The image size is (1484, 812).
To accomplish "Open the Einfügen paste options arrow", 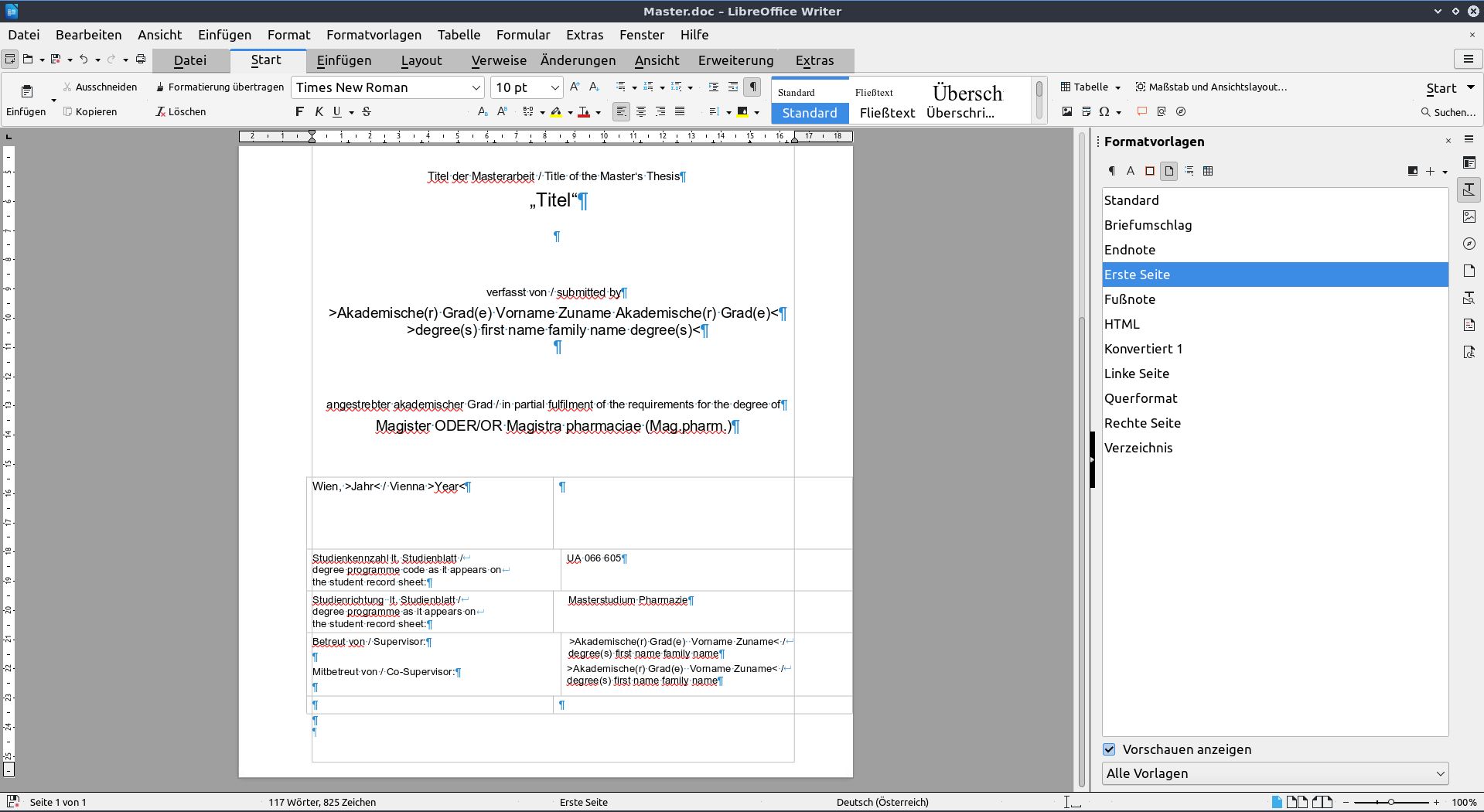I will click(53, 101).
